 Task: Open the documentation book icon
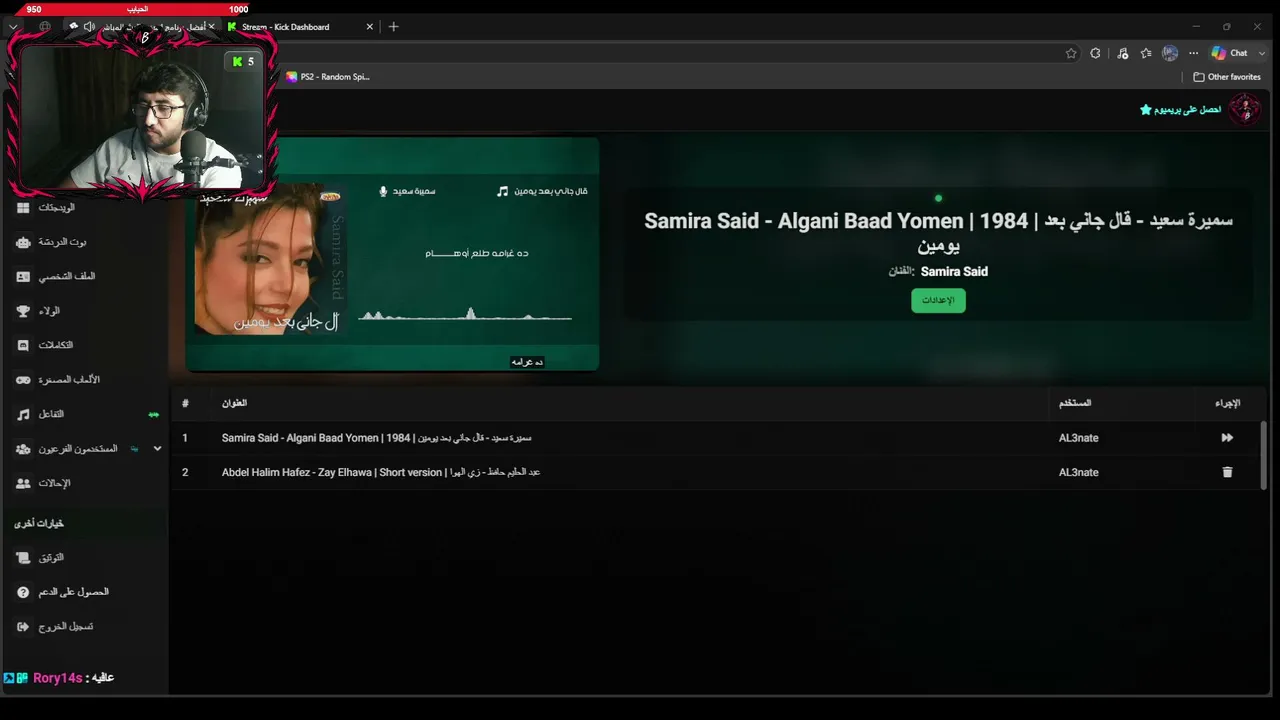click(x=23, y=557)
